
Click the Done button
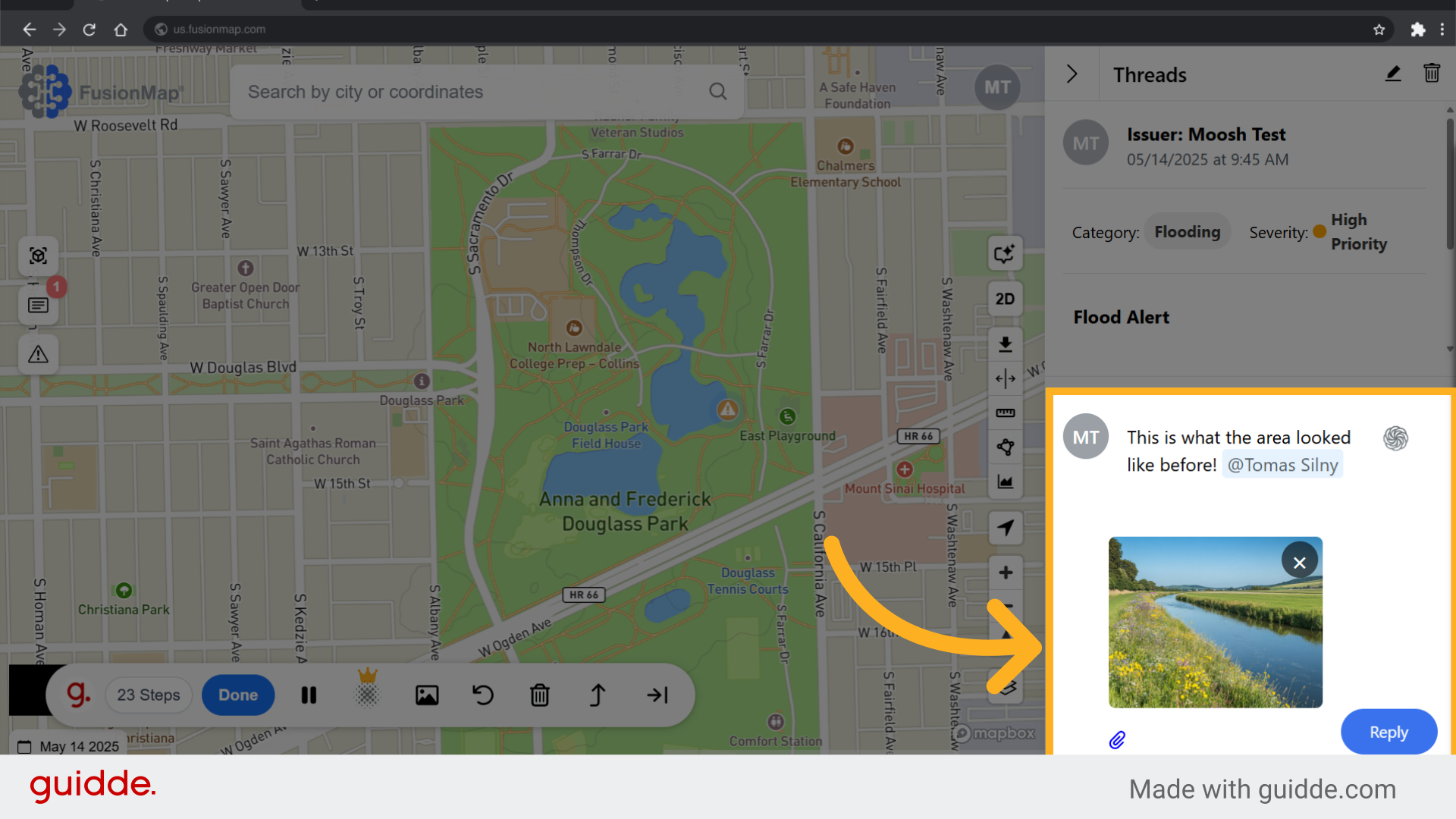point(238,695)
